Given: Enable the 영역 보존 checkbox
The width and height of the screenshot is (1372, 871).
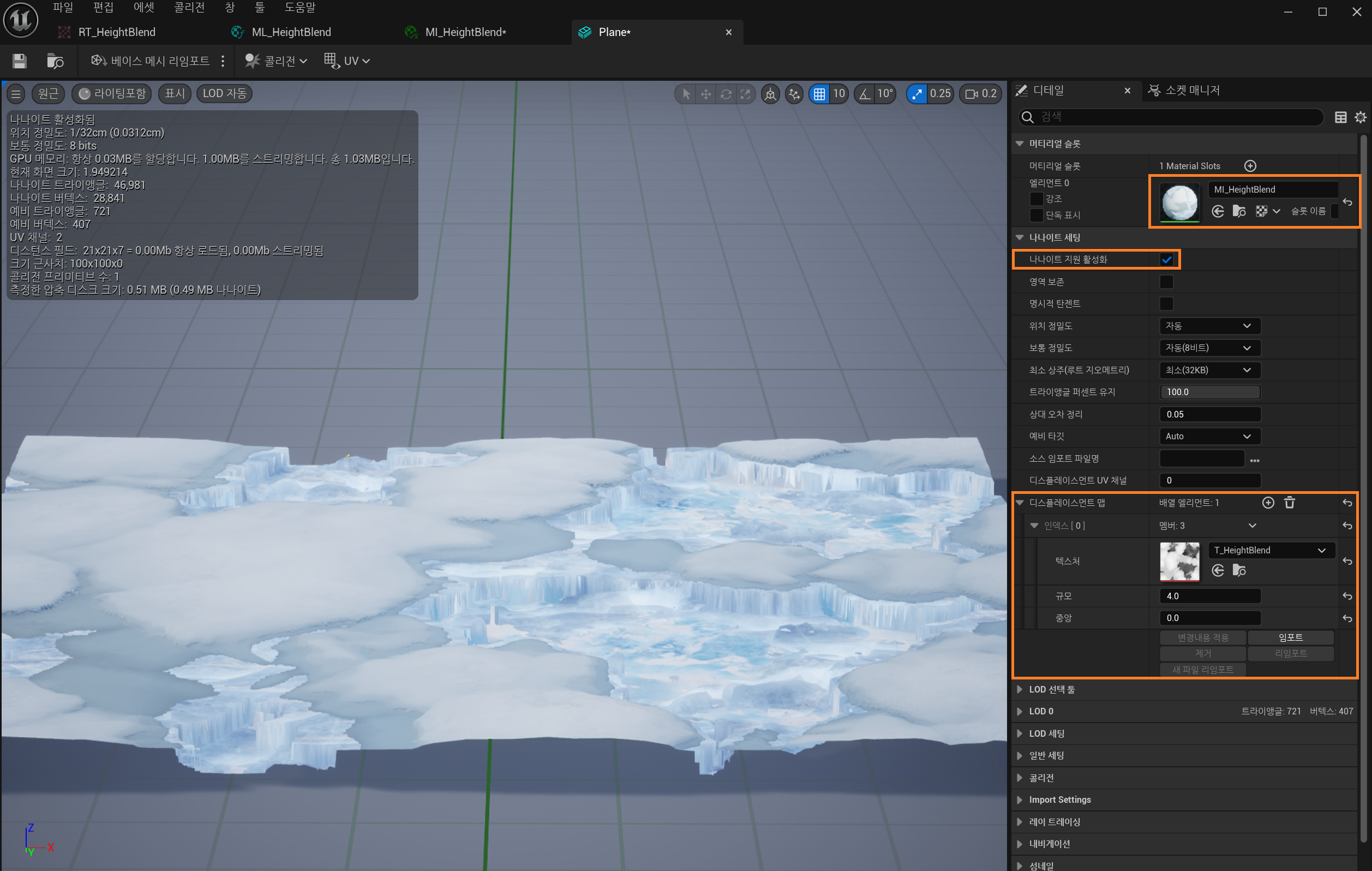Looking at the screenshot, I should click(1166, 282).
